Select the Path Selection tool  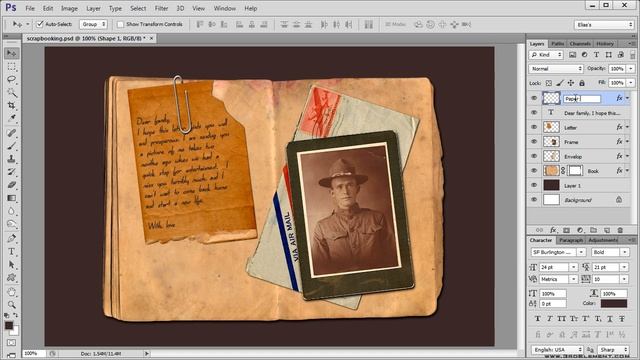pos(11,264)
